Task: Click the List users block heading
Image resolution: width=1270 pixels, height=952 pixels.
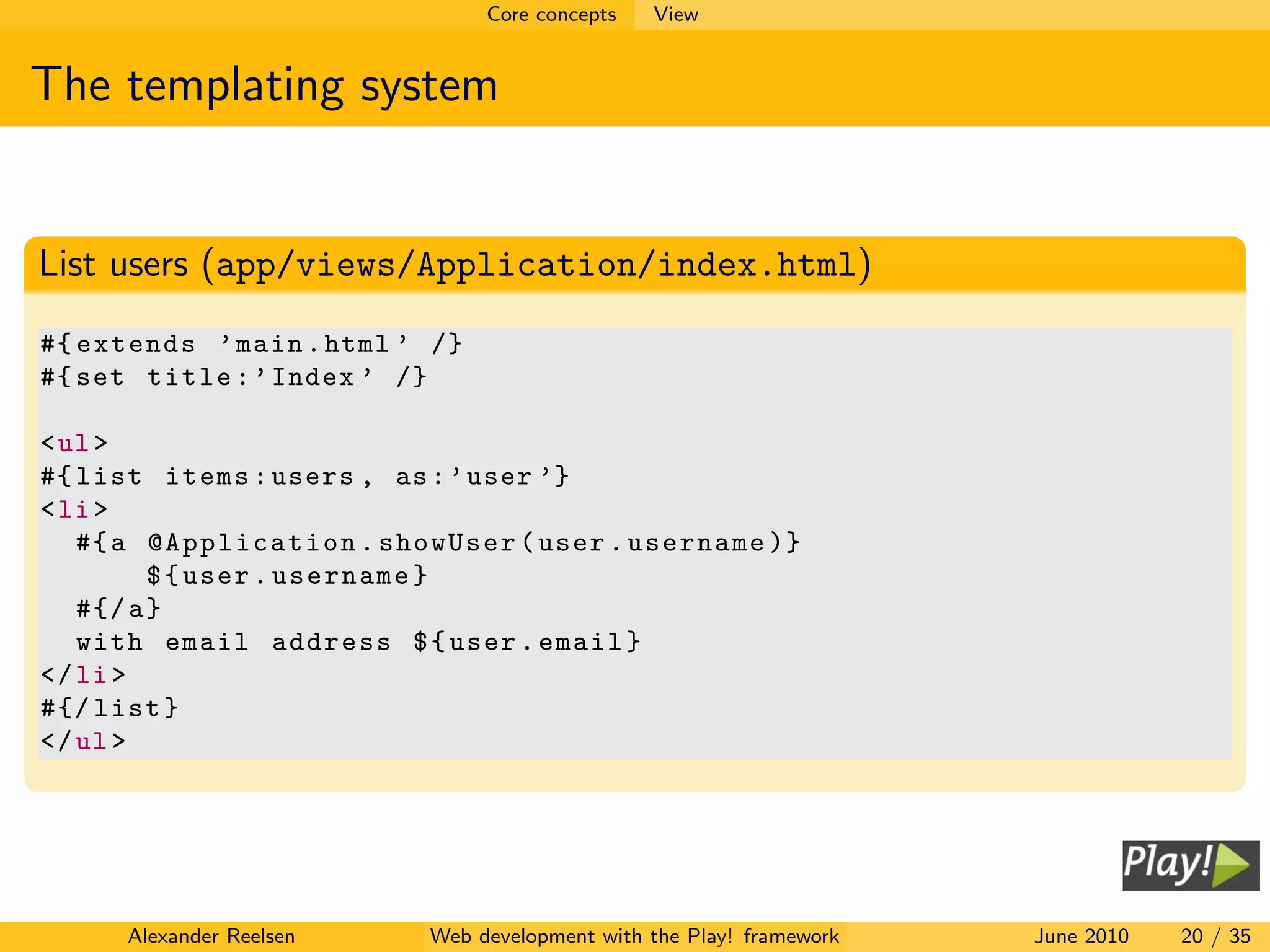Action: tap(455, 265)
